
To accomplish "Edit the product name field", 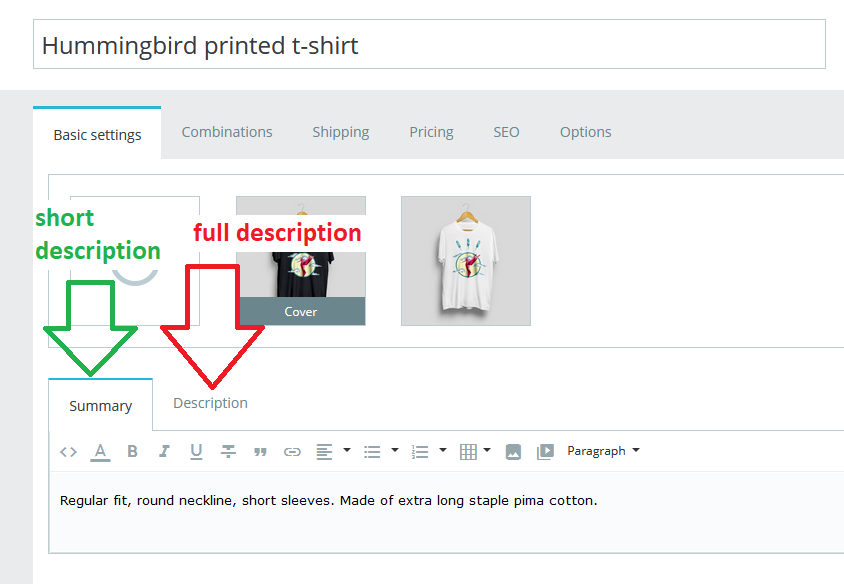I will pyautogui.click(x=429, y=44).
